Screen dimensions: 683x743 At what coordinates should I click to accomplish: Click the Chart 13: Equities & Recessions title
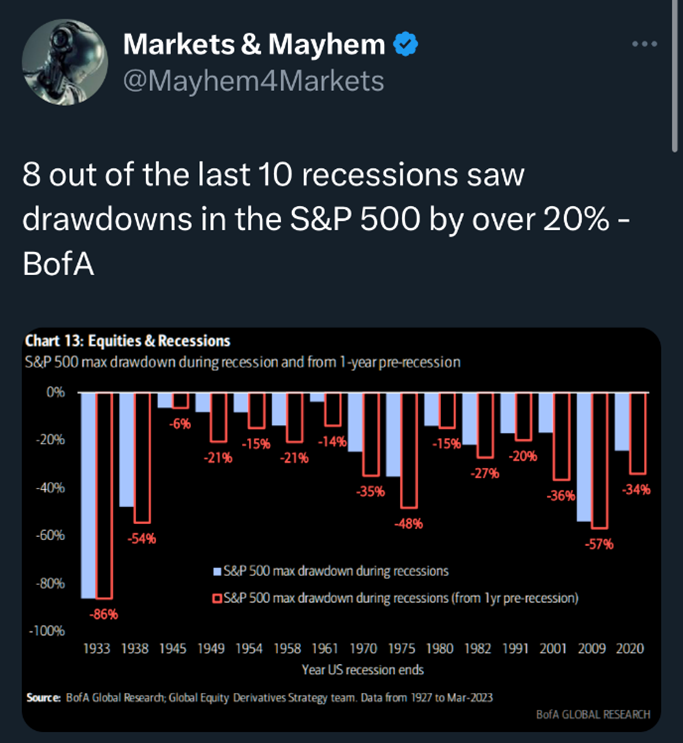[x=127, y=339]
